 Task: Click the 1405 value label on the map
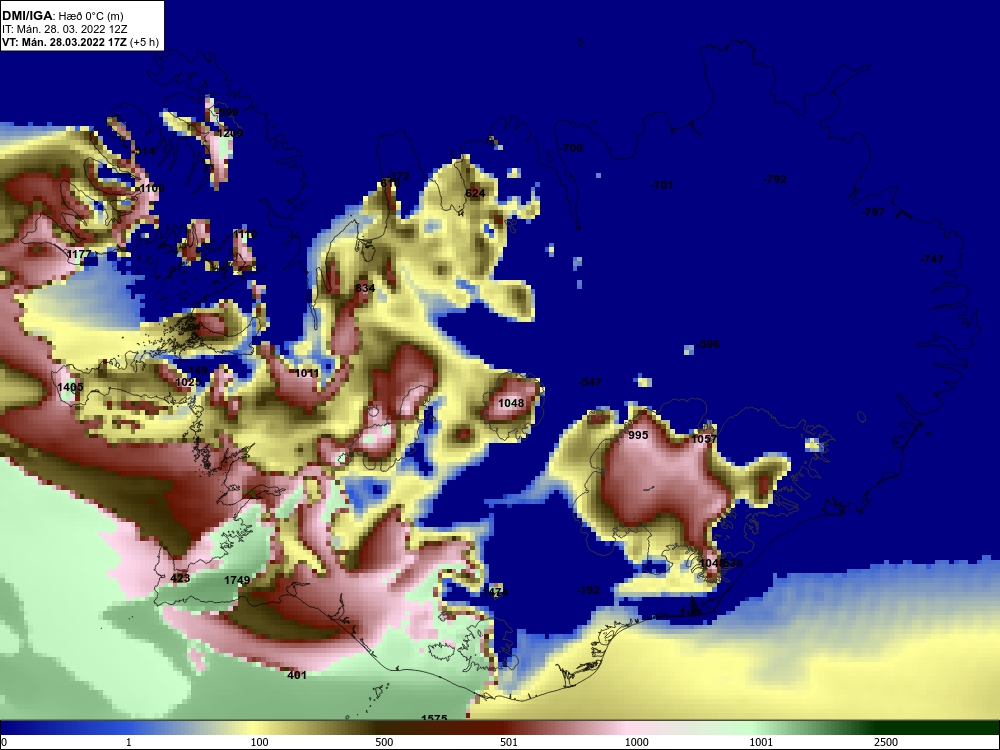tap(70, 387)
